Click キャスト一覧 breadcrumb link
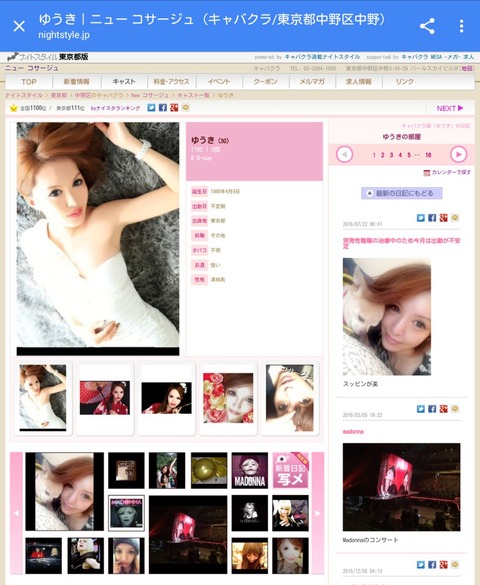Screen dimensions: 480x585 tap(193, 95)
